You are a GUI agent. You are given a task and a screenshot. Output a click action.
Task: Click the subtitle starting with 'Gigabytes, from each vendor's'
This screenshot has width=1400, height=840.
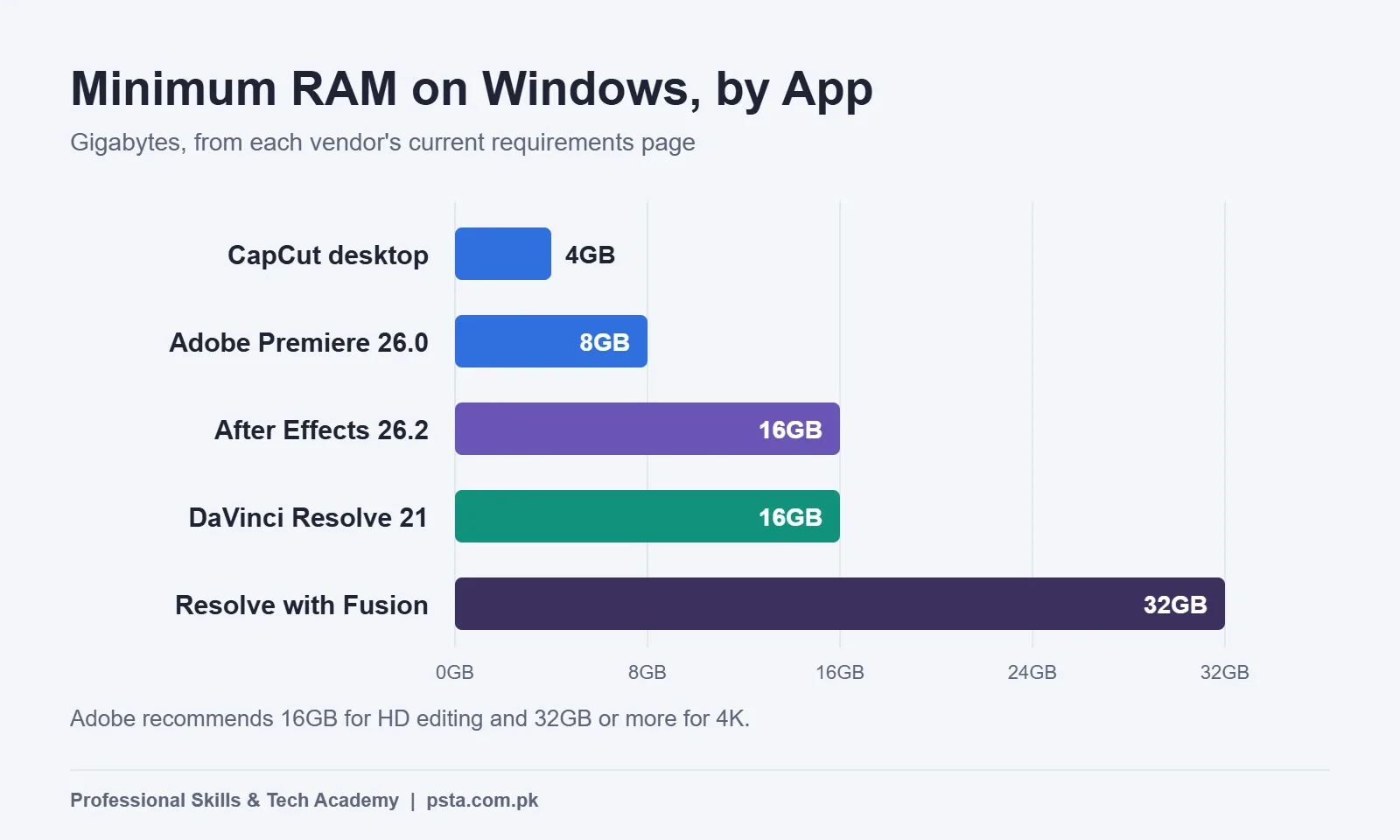click(x=382, y=143)
